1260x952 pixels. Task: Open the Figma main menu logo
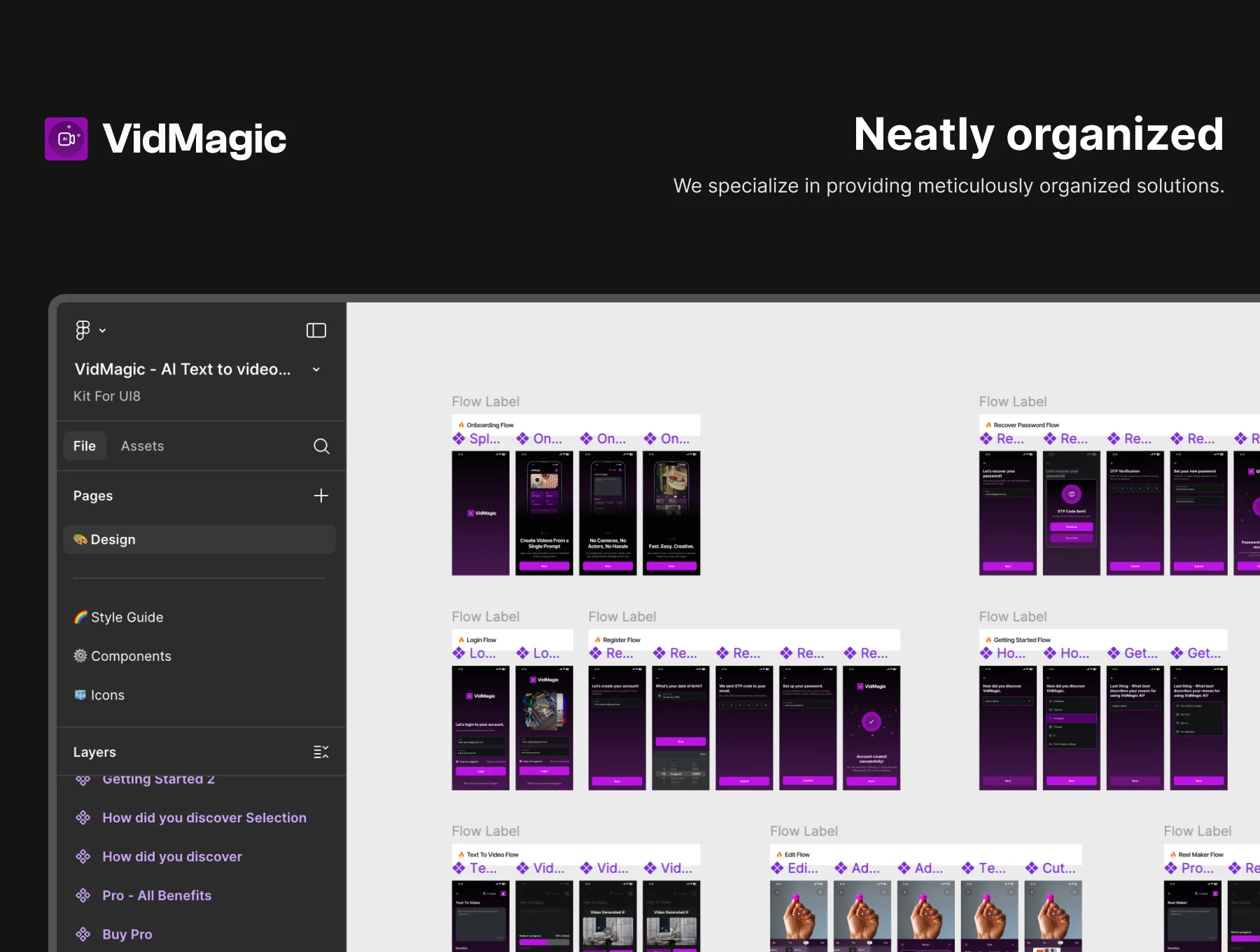point(83,330)
